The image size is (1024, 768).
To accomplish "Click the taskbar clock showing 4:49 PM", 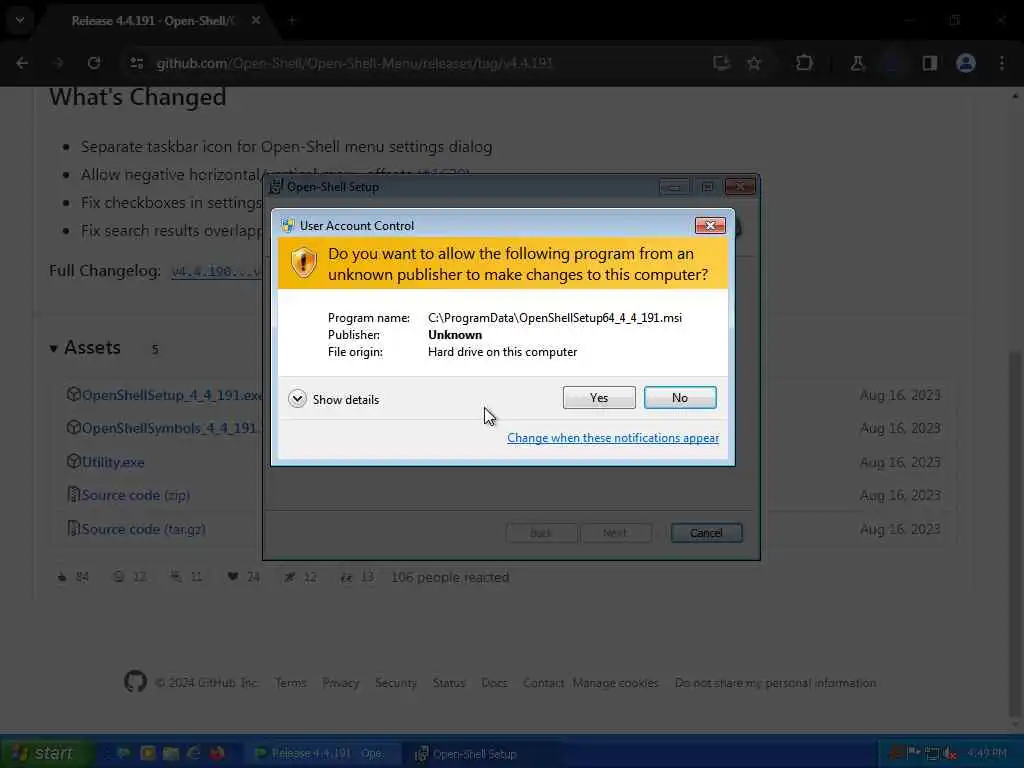I will point(987,753).
